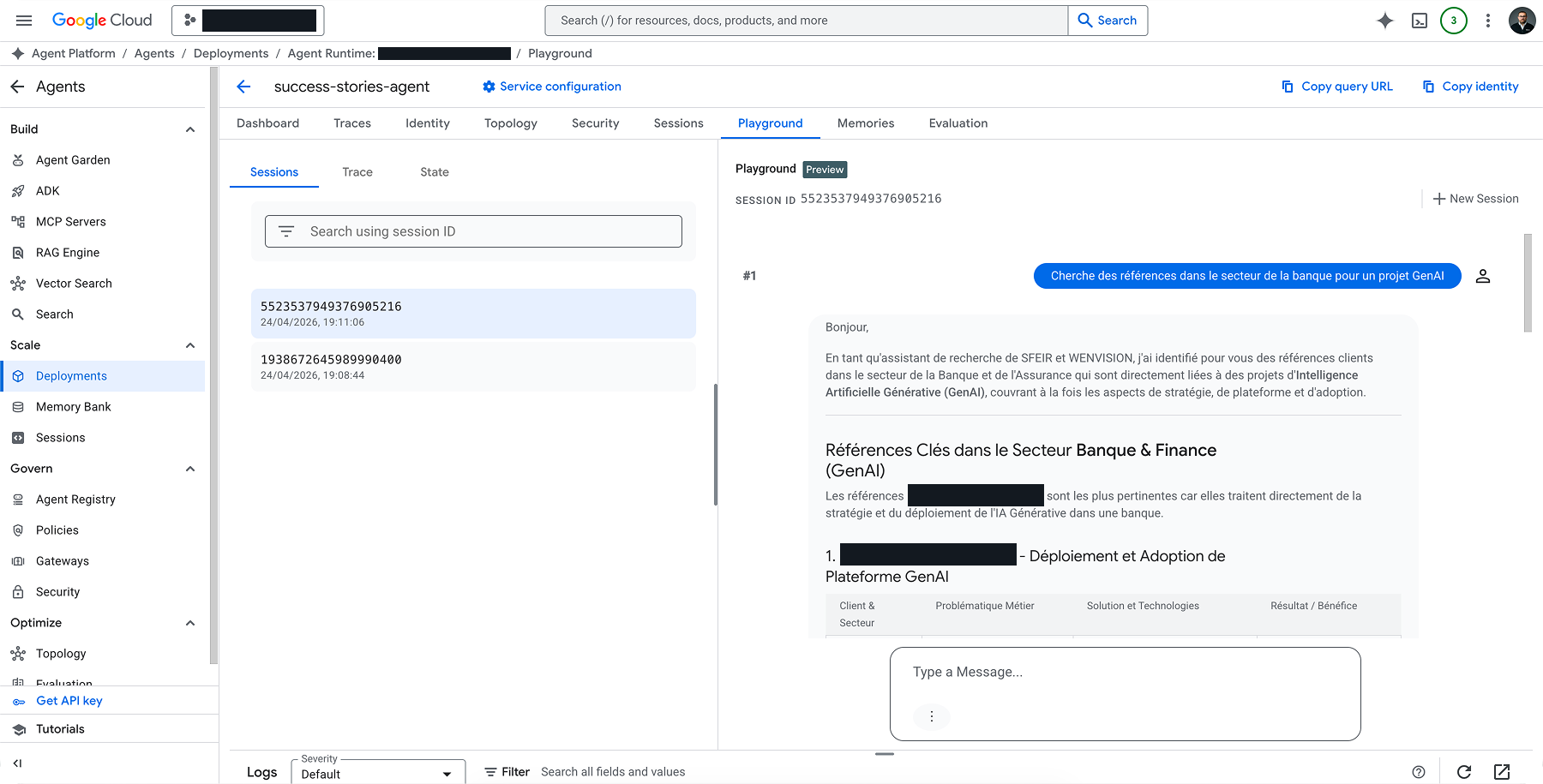Activate Cloud Shell terminal icon
Viewport: 1543px width, 784px height.
1420,21
